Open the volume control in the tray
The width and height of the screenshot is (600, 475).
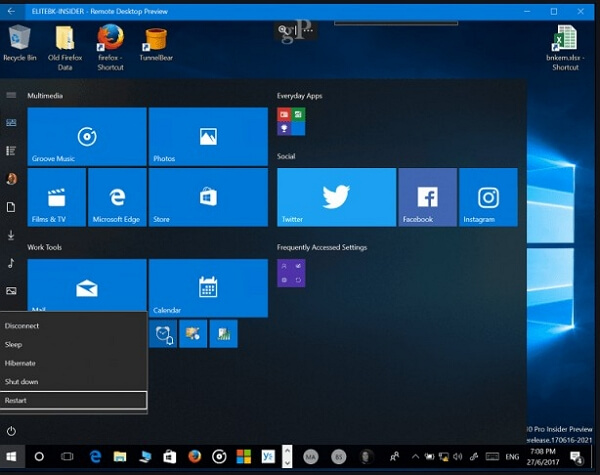pyautogui.click(x=458, y=456)
